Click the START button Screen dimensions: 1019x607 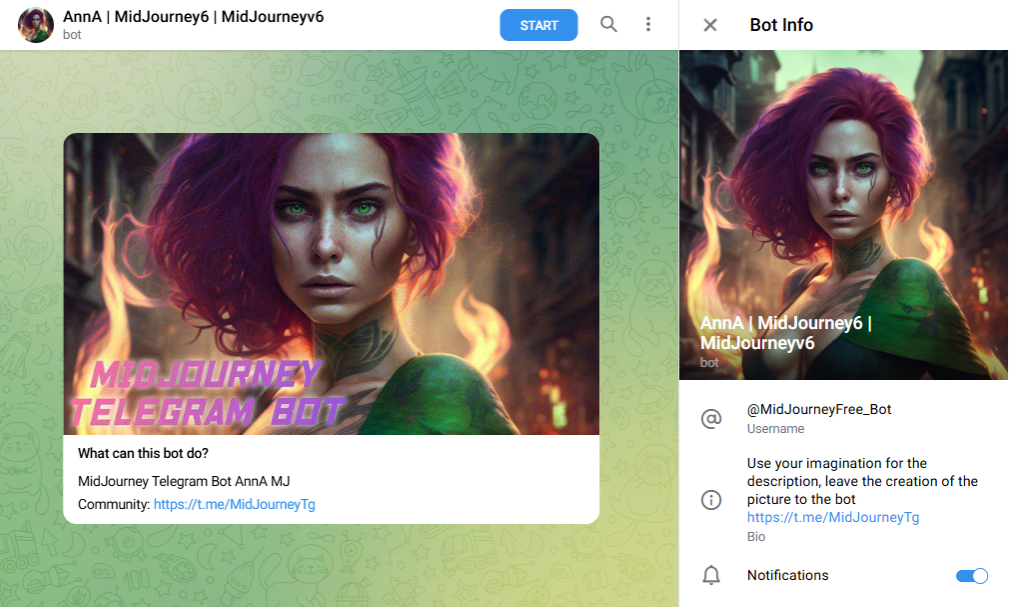click(x=538, y=25)
